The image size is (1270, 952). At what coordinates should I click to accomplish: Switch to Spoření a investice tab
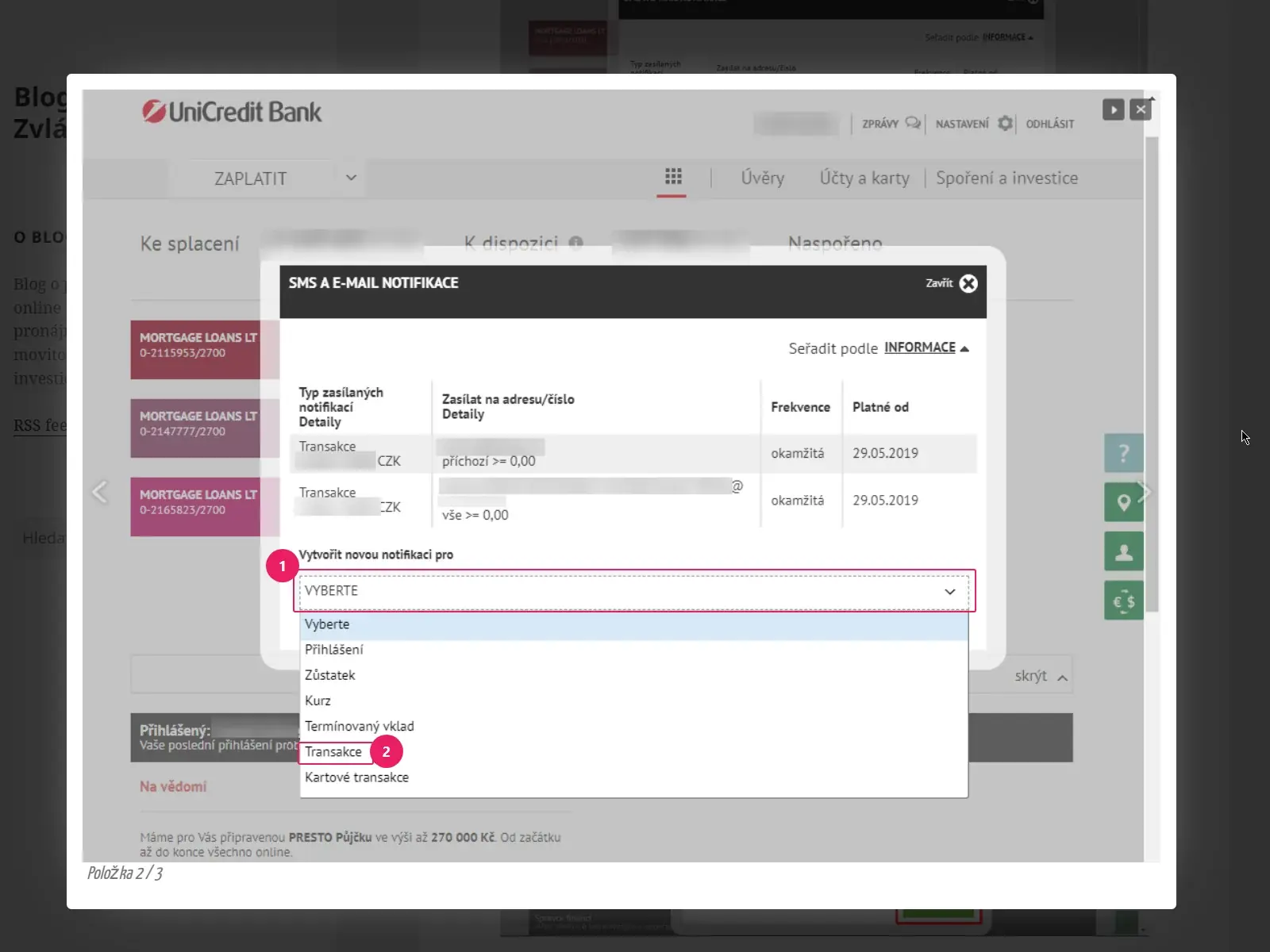(1006, 178)
